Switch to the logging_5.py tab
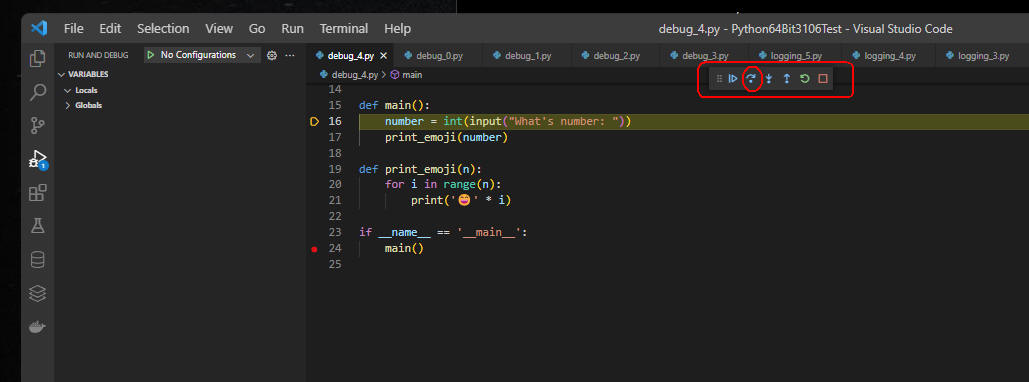 click(x=795, y=56)
